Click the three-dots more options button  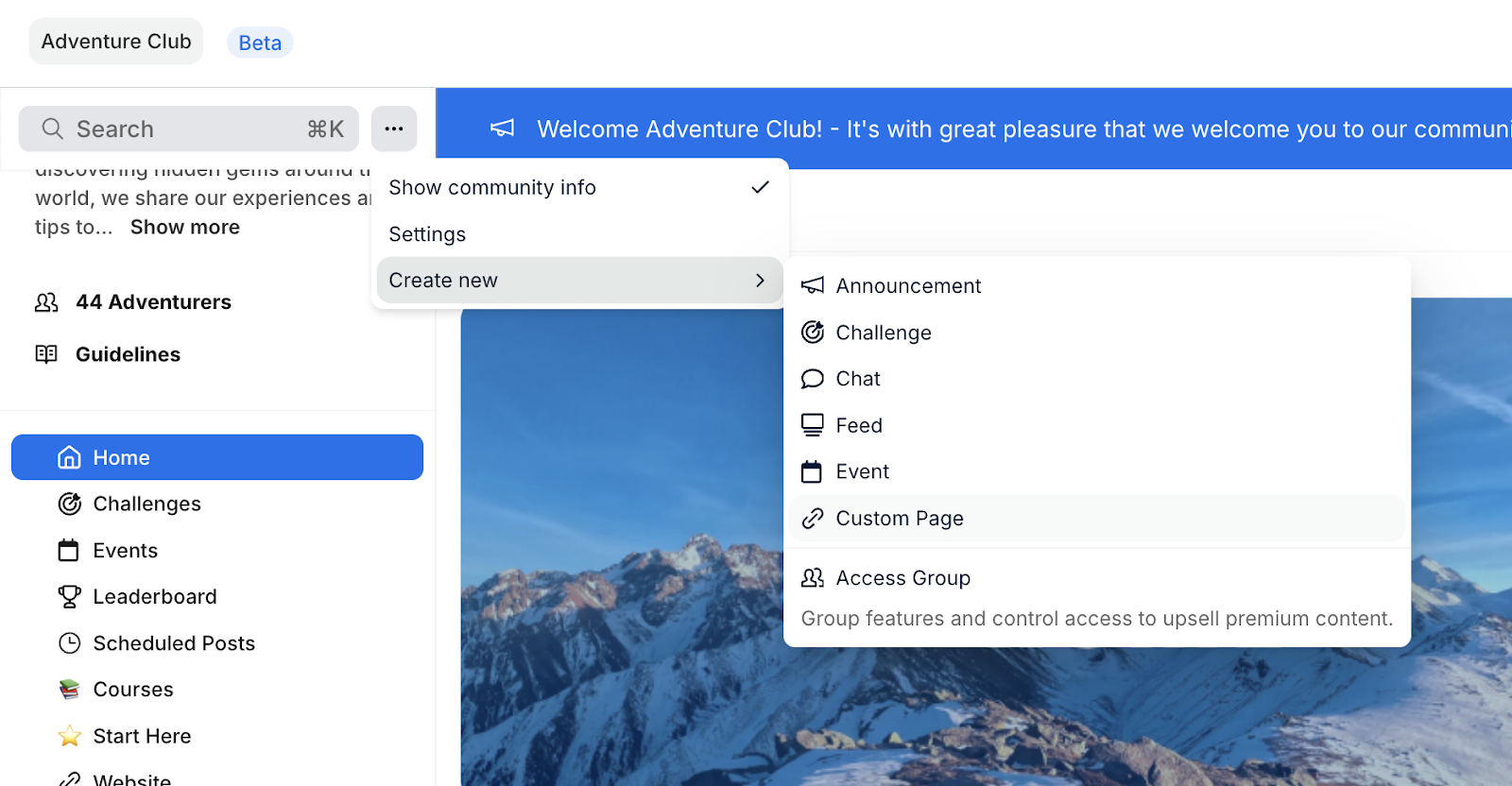point(394,128)
